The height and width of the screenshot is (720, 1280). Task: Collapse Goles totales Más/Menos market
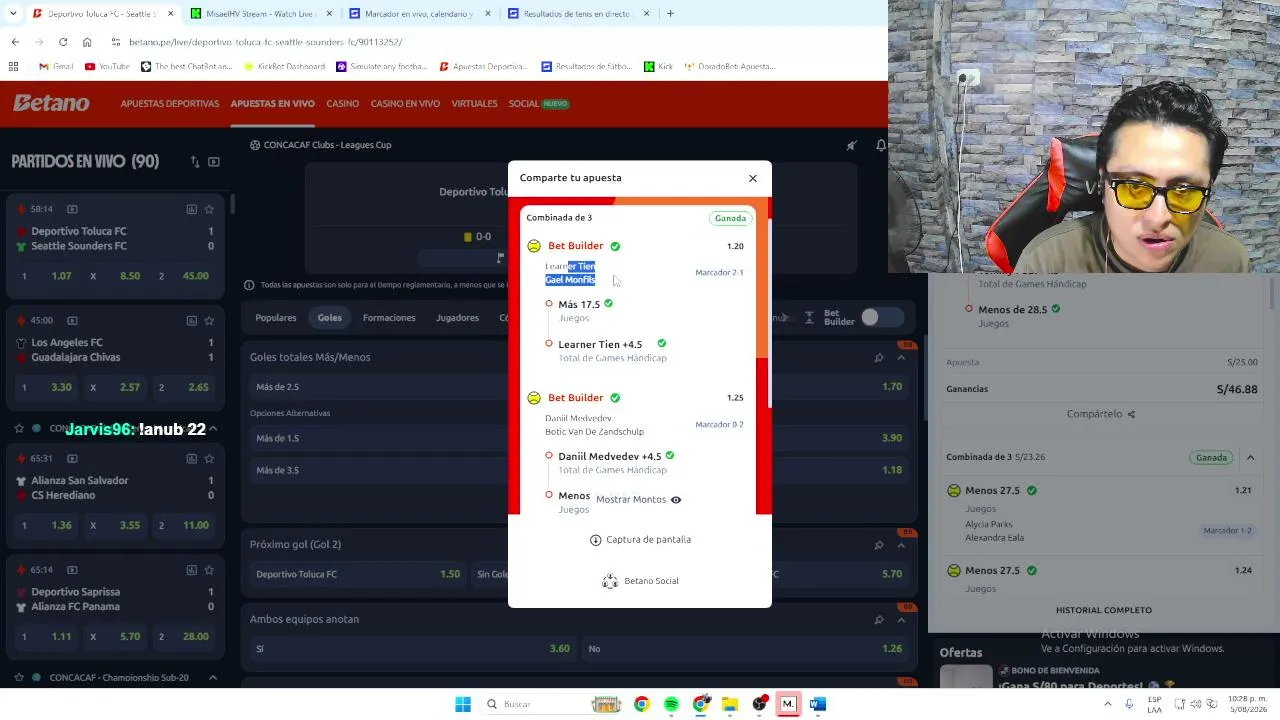901,358
